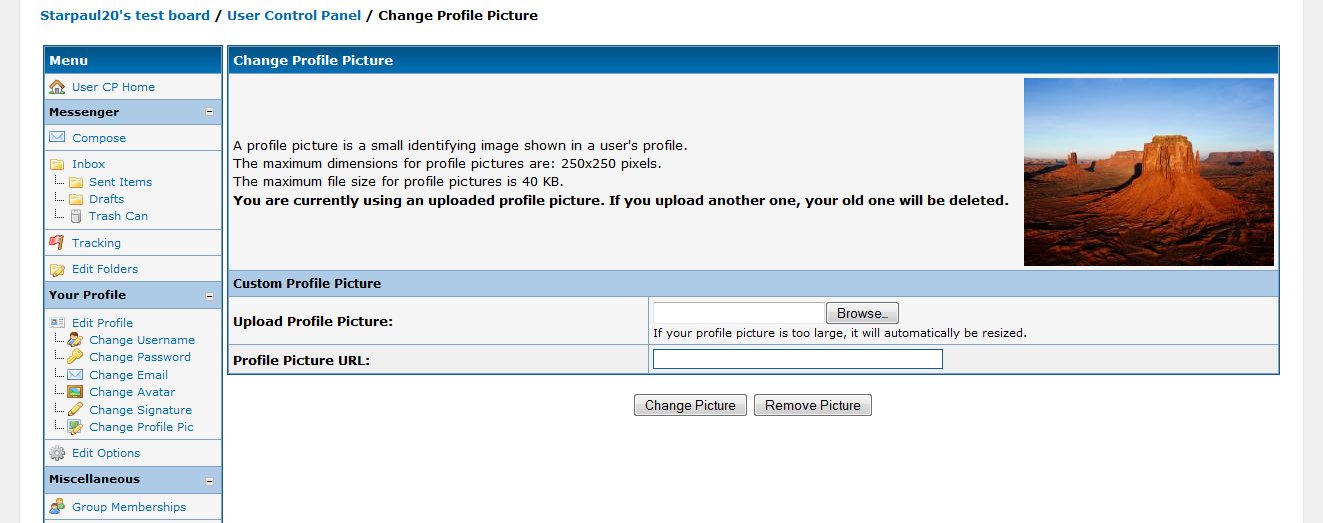Click the User CP Home house icon
1323x523 pixels.
tap(57, 87)
